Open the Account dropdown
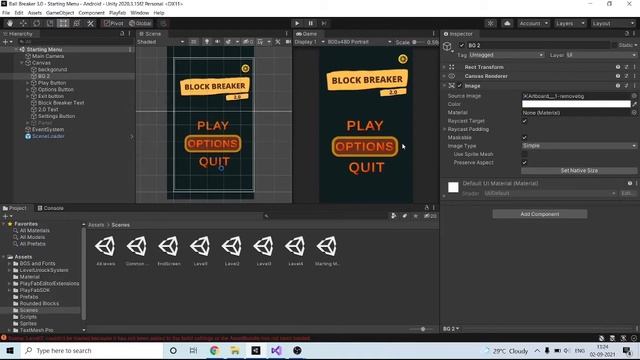Screen dimensions: 640x360 (533, 23)
